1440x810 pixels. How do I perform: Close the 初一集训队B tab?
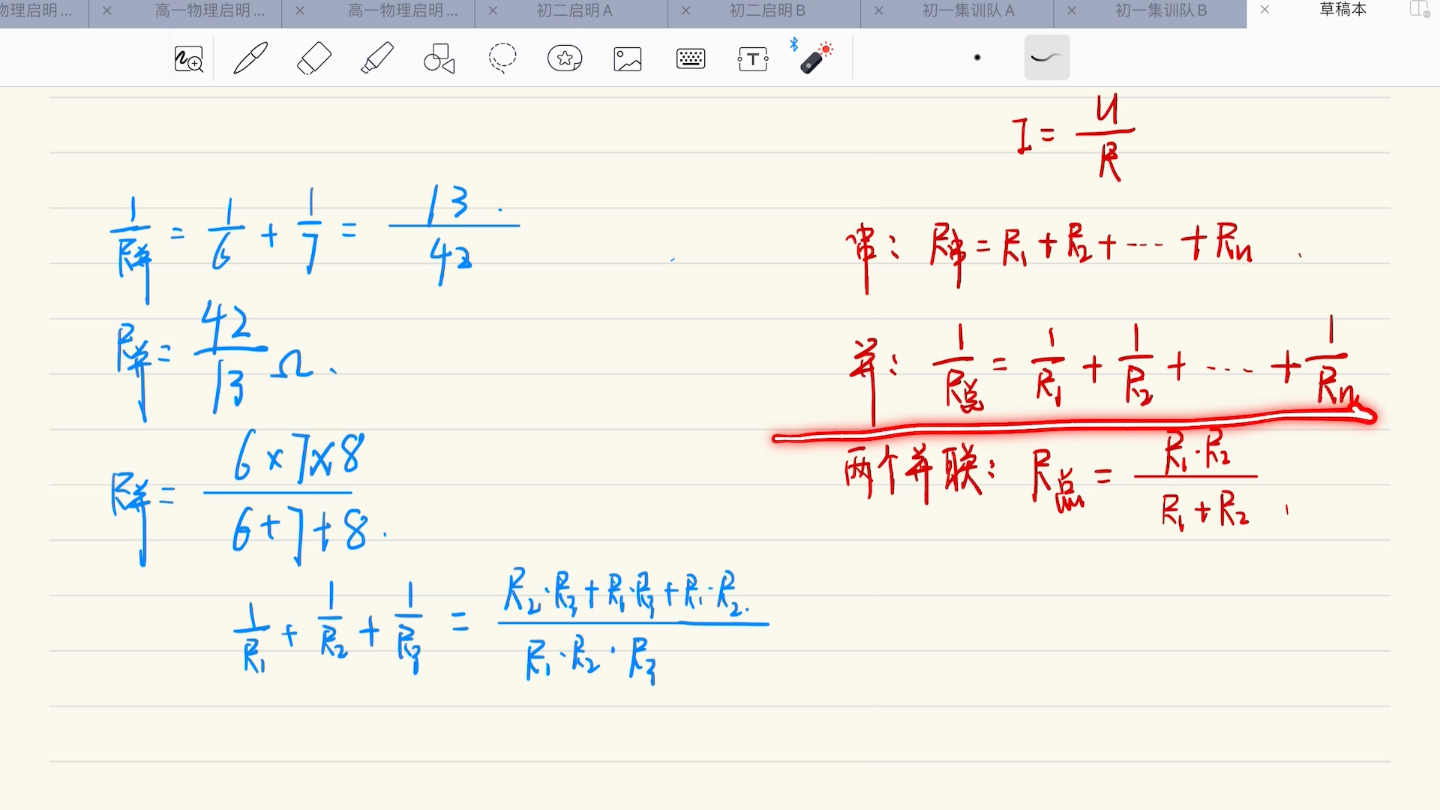pos(1072,11)
